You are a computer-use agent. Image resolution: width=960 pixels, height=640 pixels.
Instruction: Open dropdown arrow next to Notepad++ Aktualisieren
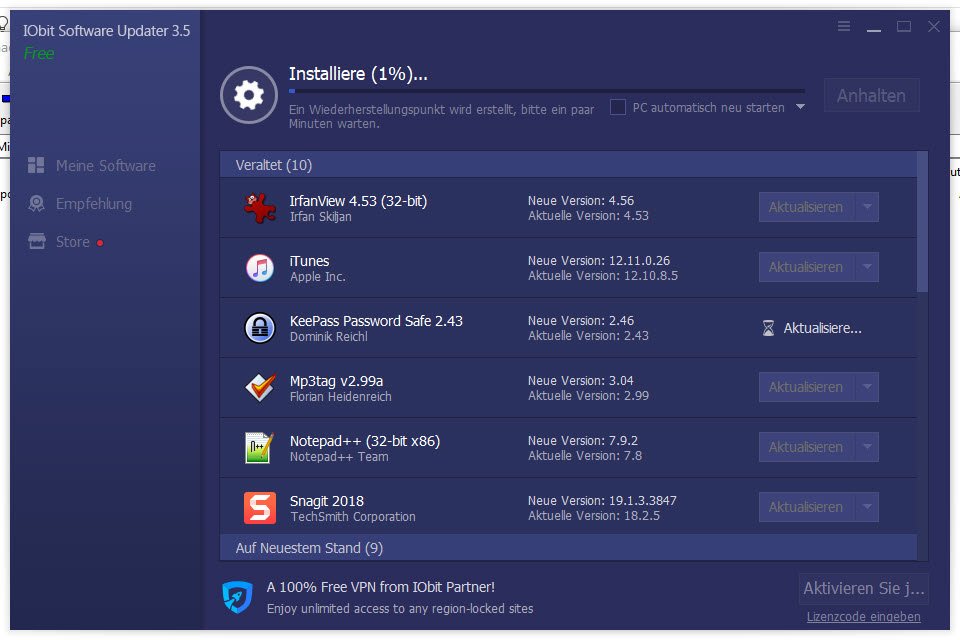click(867, 447)
